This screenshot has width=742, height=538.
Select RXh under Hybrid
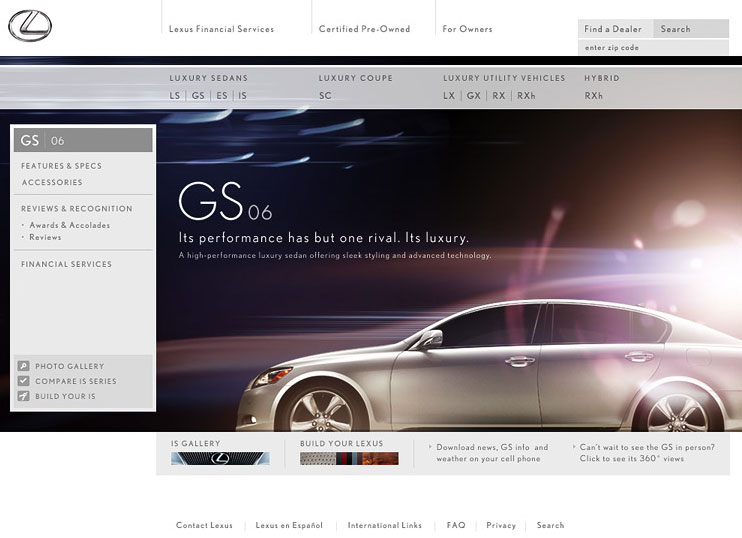tap(594, 96)
